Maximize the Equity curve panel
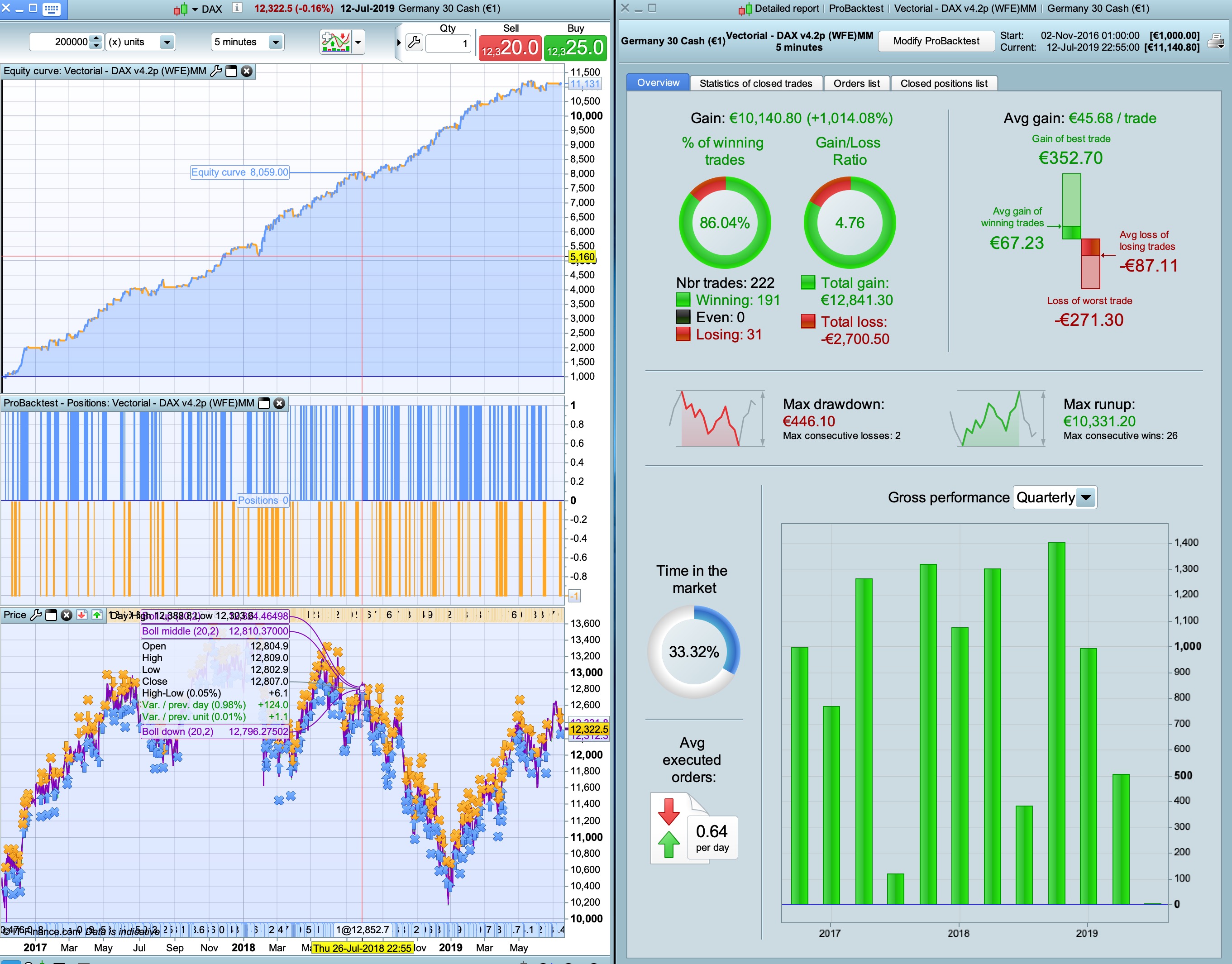This screenshot has width=1232, height=964. coord(231,71)
